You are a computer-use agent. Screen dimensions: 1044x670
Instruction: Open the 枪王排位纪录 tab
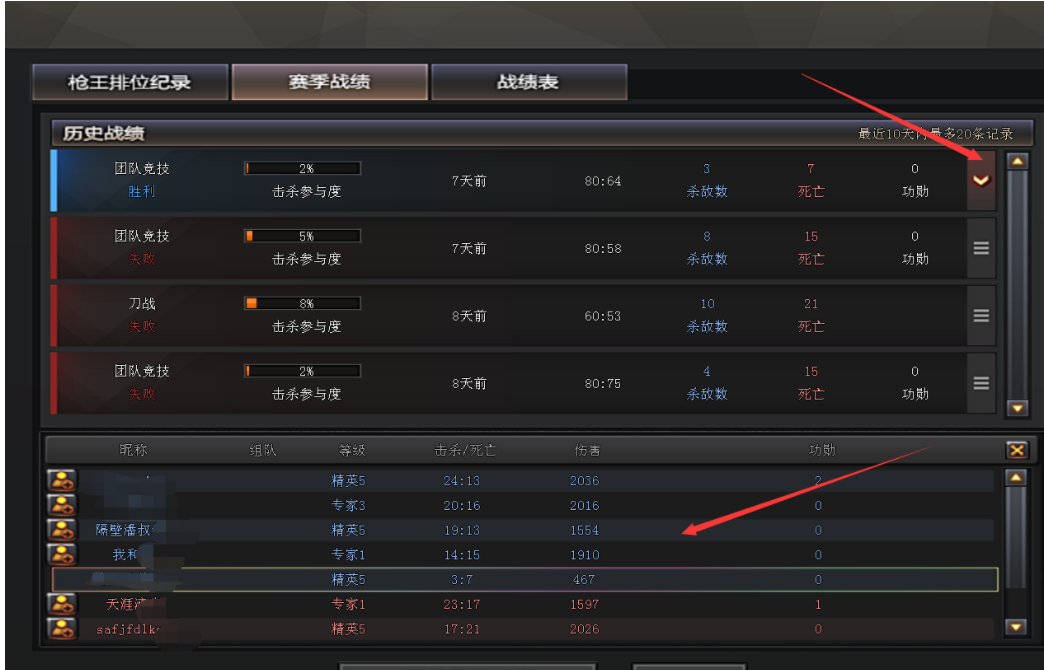coord(130,82)
